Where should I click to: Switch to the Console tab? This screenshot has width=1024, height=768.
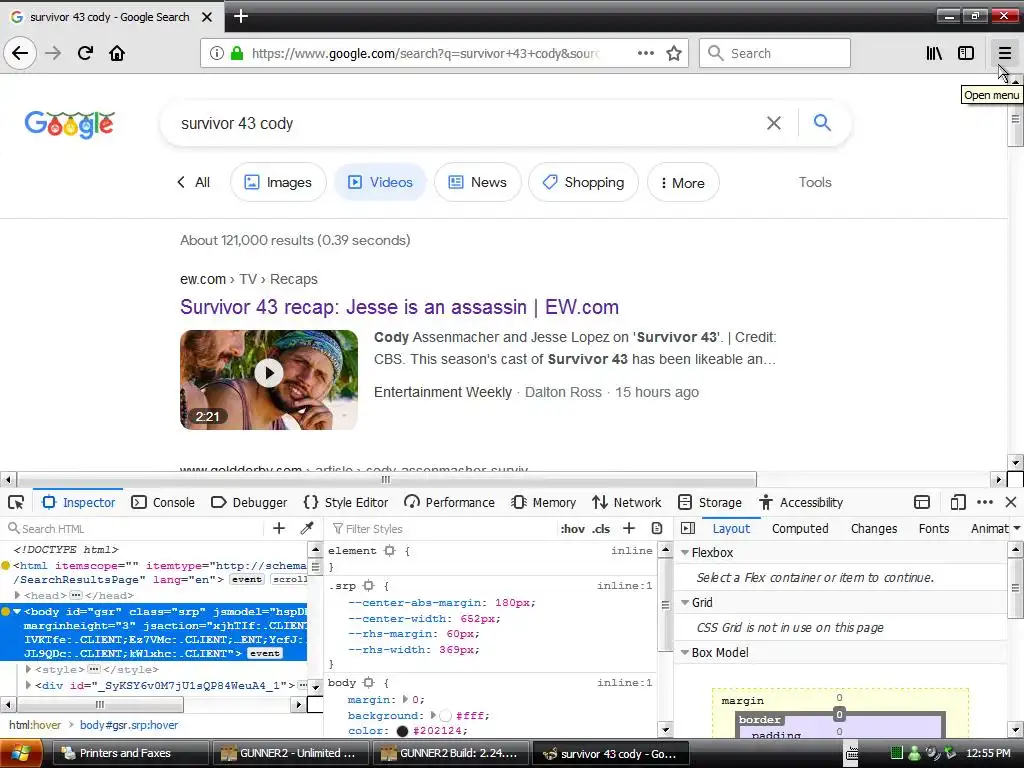click(x=163, y=502)
